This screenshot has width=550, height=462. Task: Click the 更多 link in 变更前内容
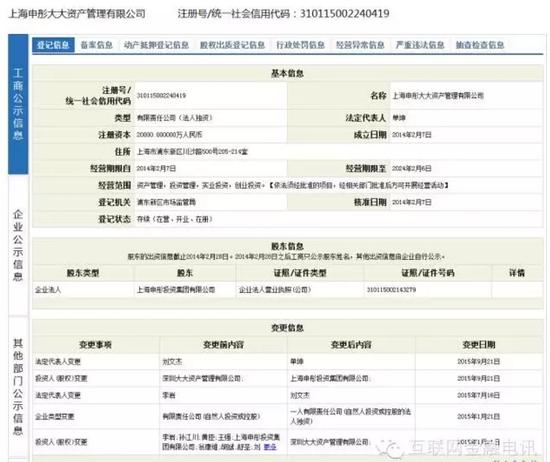point(270,447)
